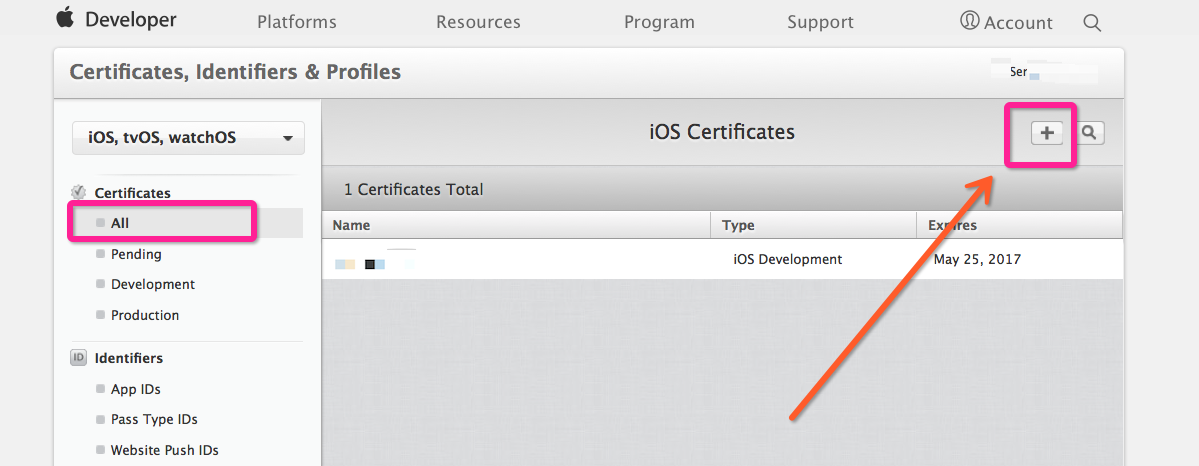
Task: Open the iOS, tvOS, watchOS platform dropdown
Action: click(x=188, y=138)
